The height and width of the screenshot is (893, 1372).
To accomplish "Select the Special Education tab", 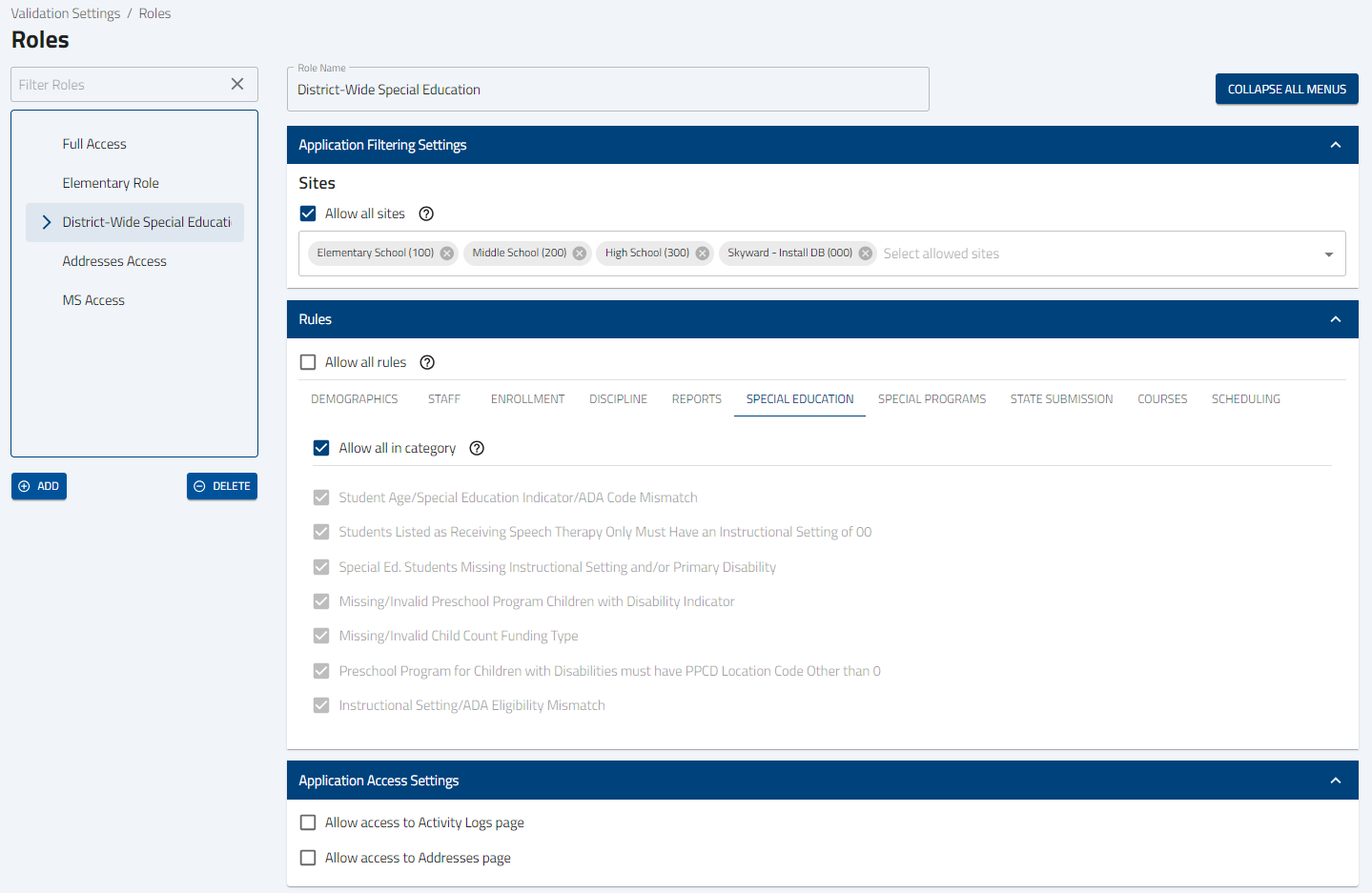I will point(800,399).
